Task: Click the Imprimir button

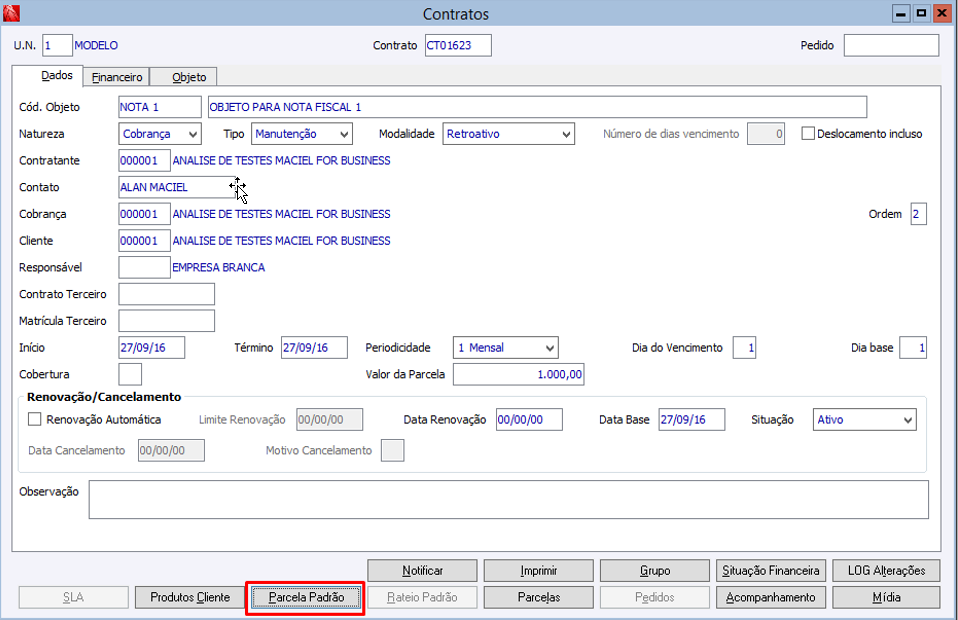Action: click(538, 571)
